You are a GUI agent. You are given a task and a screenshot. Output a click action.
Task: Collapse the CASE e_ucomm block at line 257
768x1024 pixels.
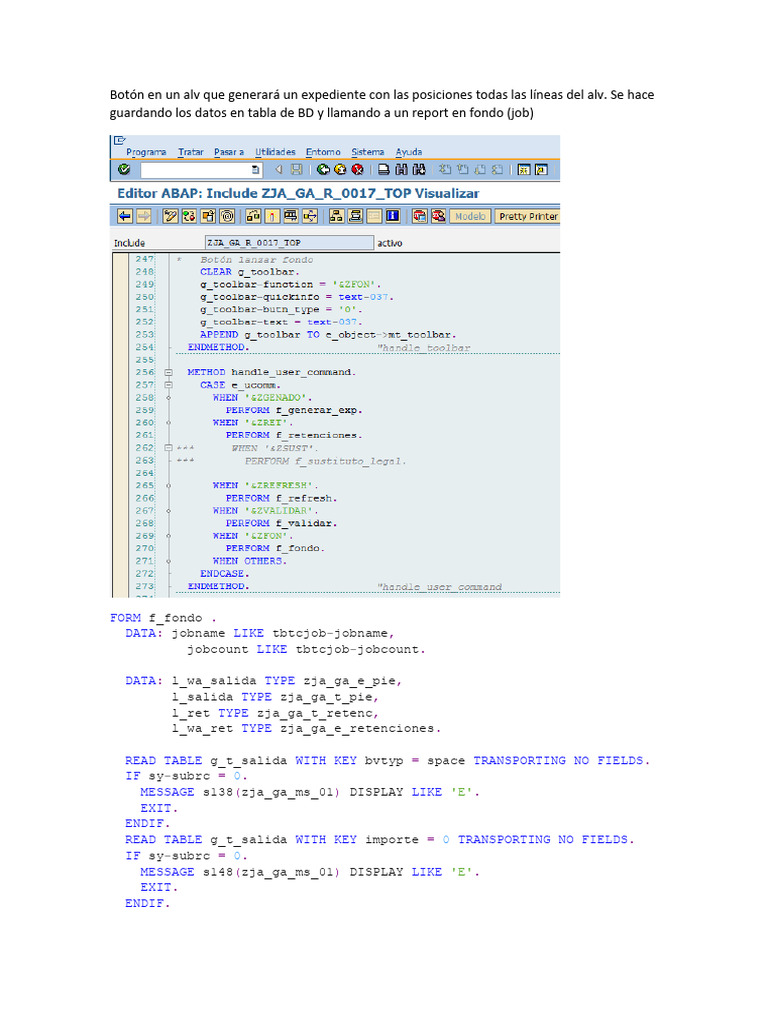168,385
